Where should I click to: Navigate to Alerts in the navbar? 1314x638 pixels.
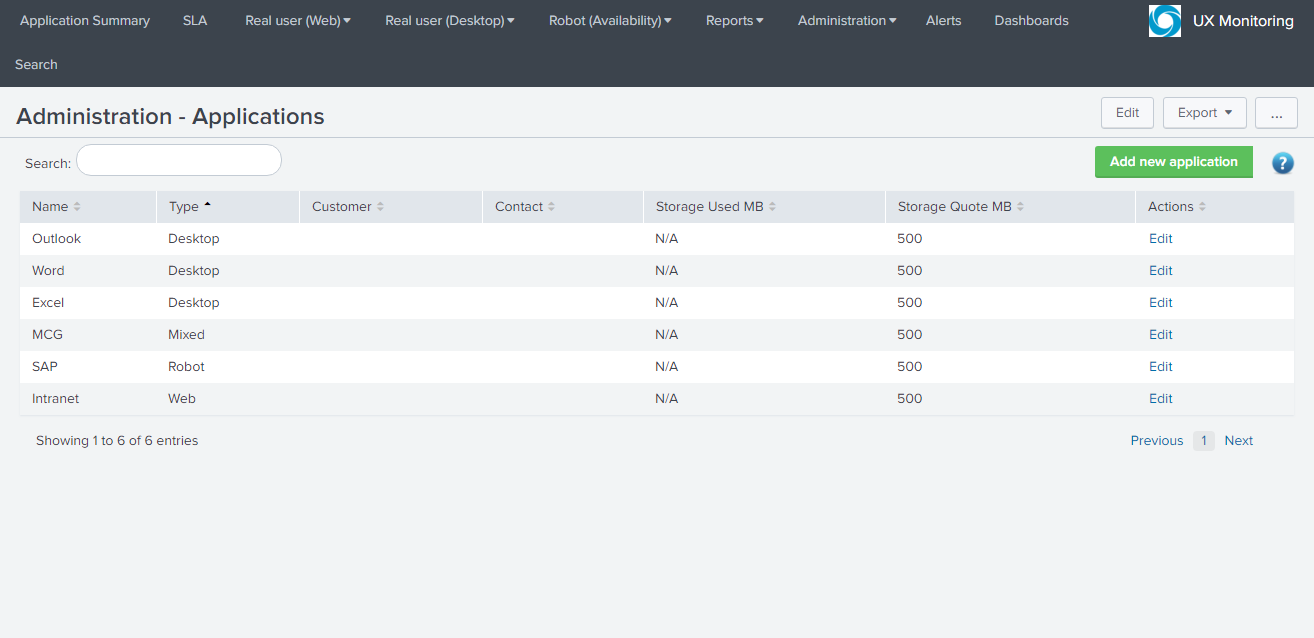[943, 21]
